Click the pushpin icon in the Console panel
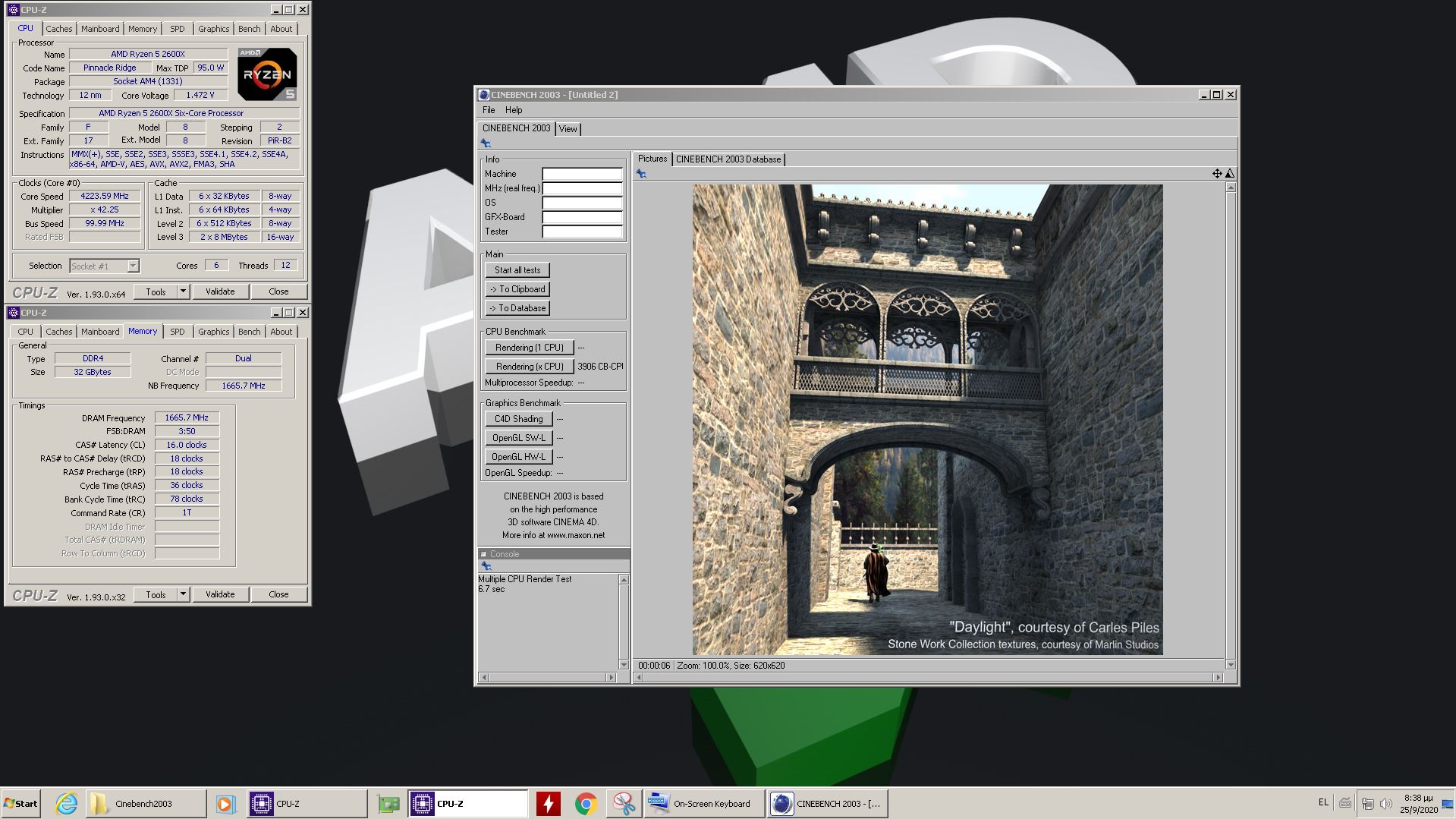This screenshot has height=819, width=1456. click(x=486, y=566)
